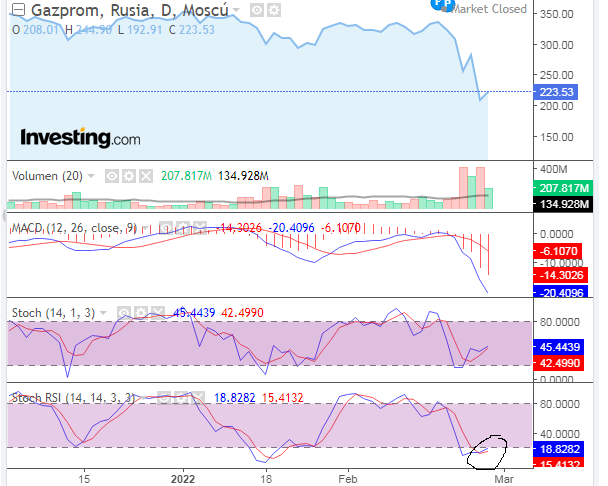Click the -14.3026 signal axis label
The height and width of the screenshot is (486, 608).
tap(561, 275)
